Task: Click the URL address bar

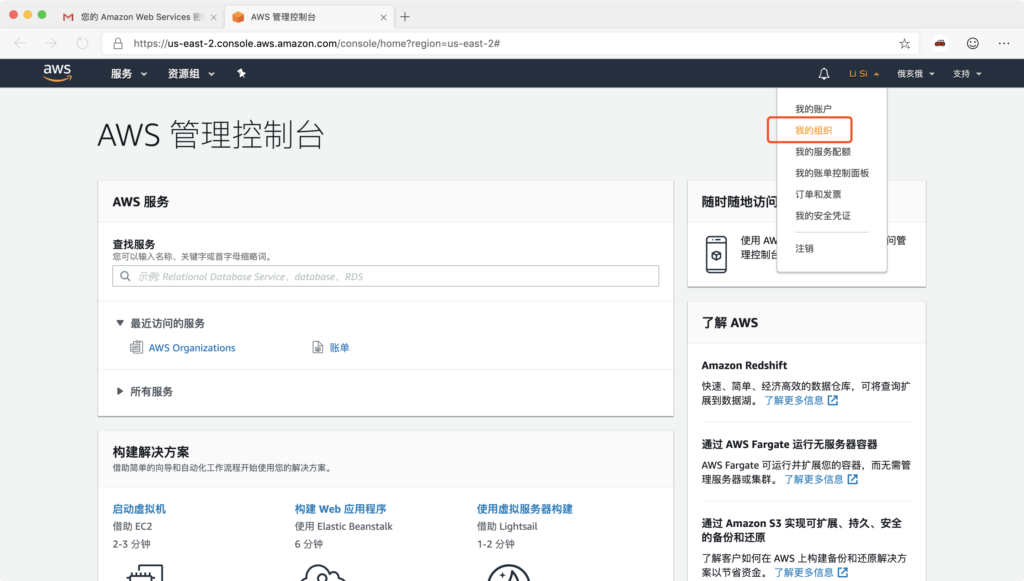Action: point(509,43)
